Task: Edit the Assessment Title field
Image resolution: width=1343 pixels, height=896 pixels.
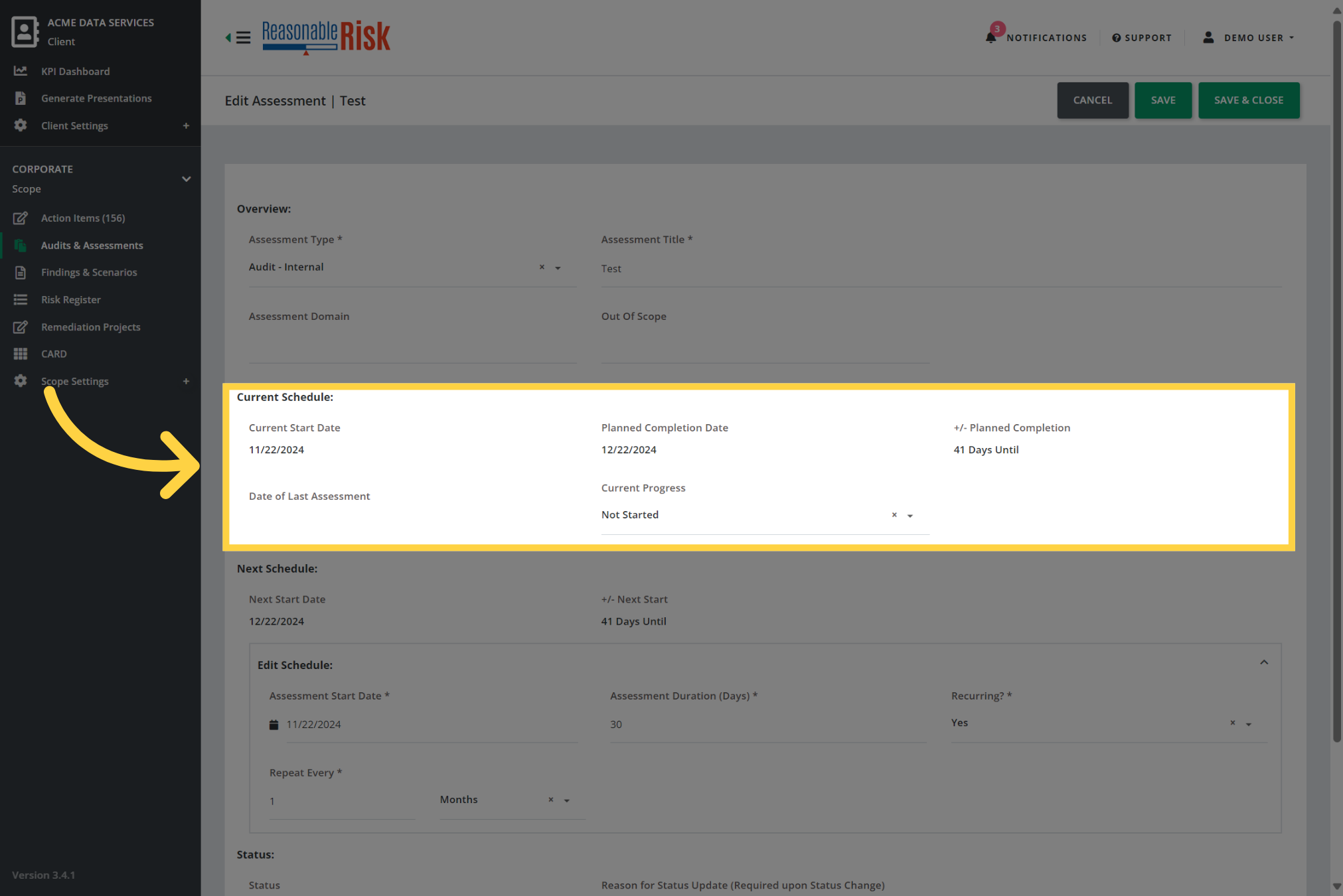Action: [941, 269]
